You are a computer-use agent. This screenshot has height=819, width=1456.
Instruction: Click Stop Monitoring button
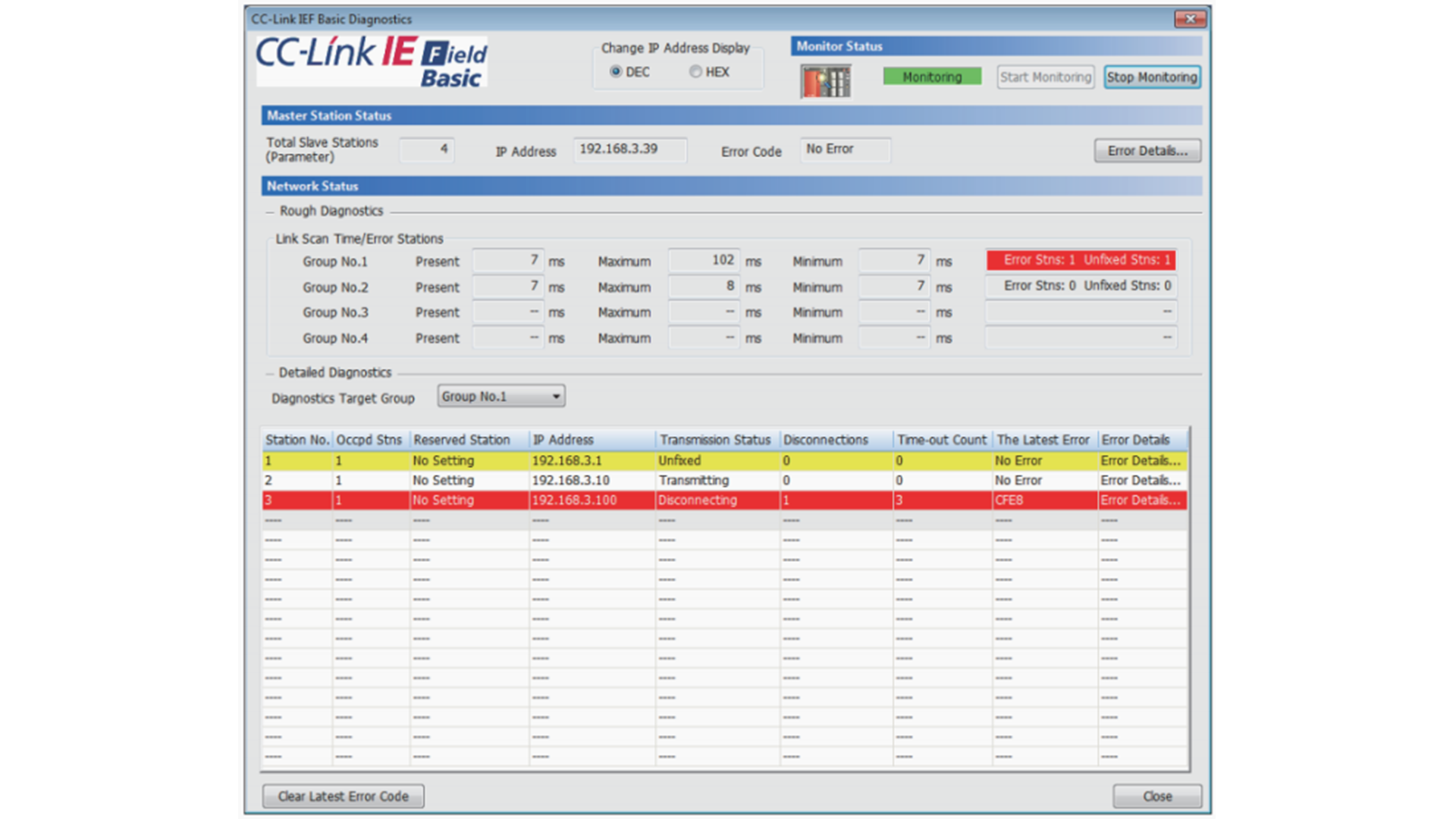coord(1151,77)
